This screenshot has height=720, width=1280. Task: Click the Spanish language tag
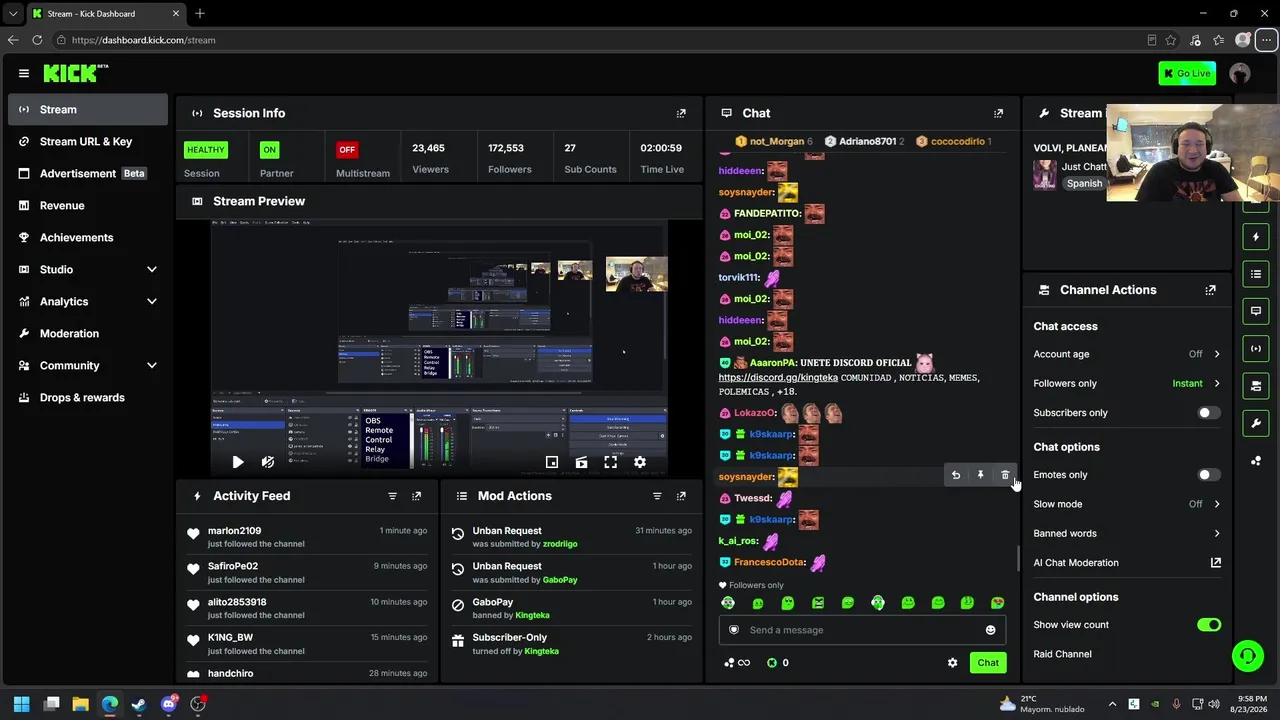point(1084,184)
